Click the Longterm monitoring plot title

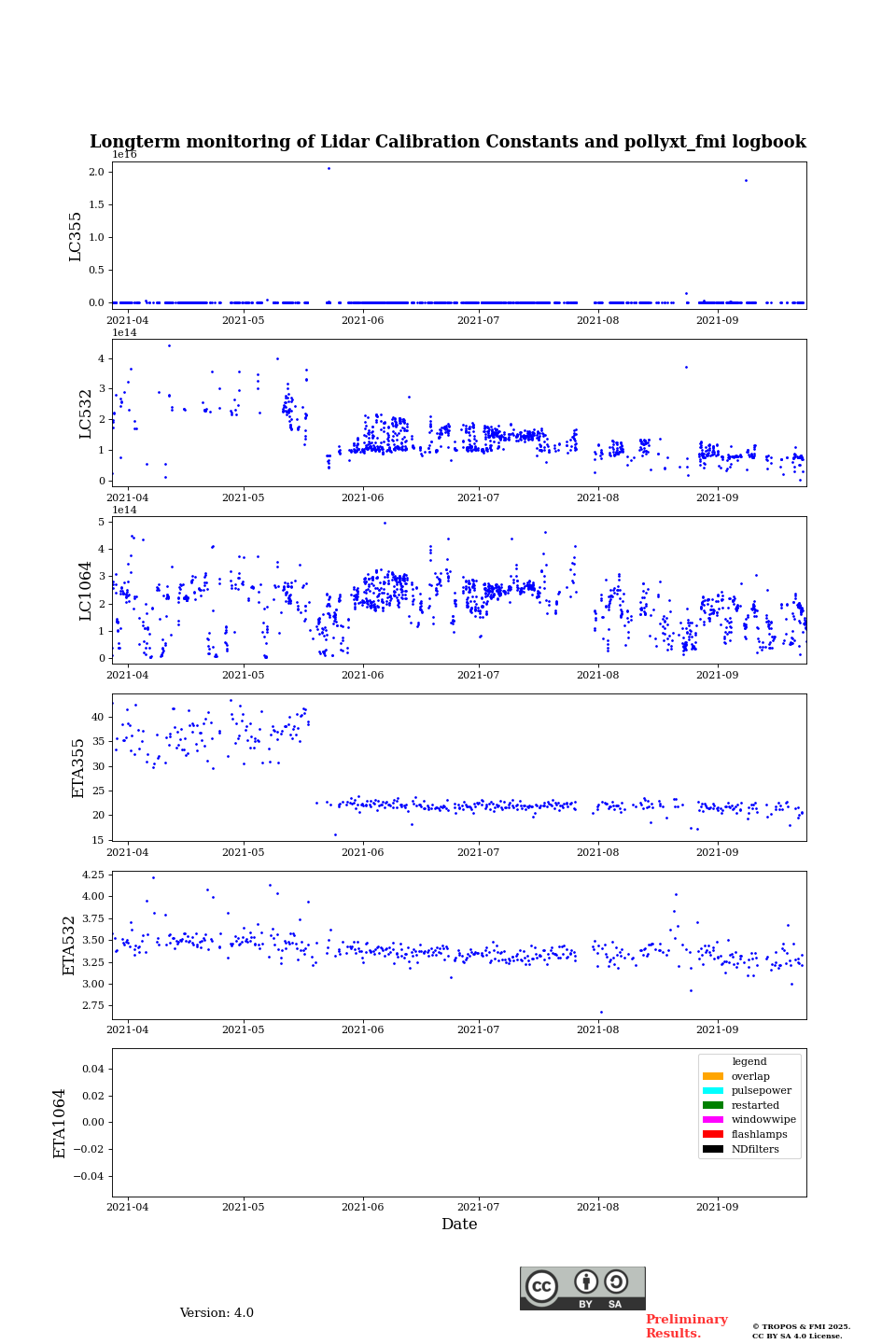click(x=448, y=142)
